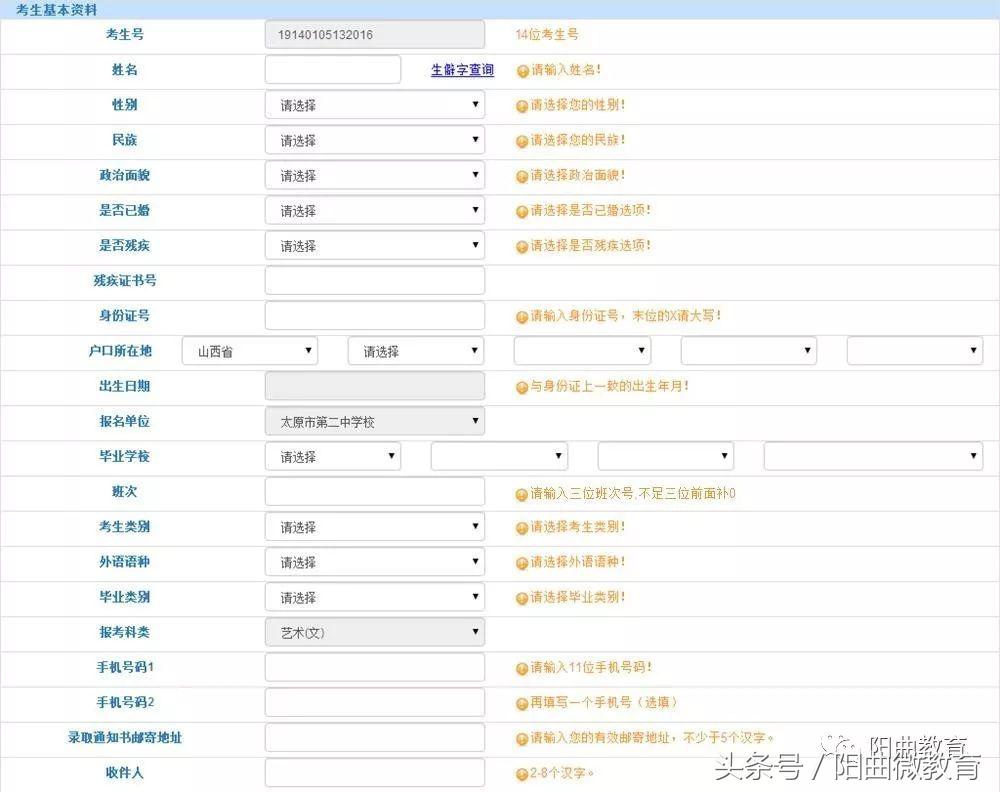This screenshot has width=1000, height=792.
Task: Open the 民族 (ethnicity) dropdown
Action: point(374,140)
